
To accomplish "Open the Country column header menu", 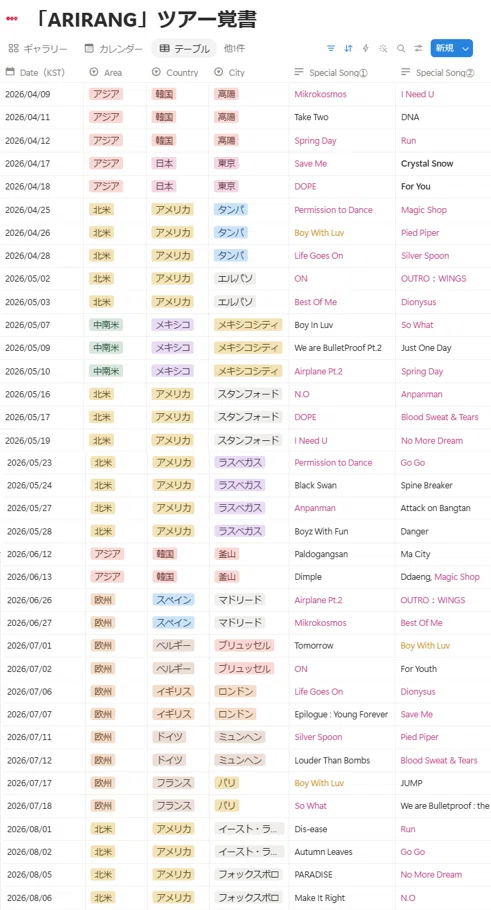I will click(x=175, y=73).
